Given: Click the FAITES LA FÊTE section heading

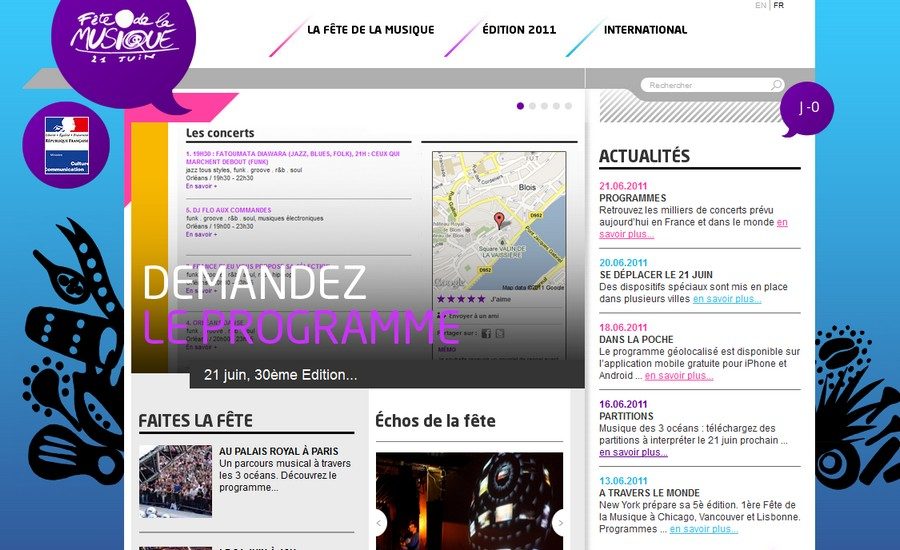Looking at the screenshot, I should pos(195,421).
